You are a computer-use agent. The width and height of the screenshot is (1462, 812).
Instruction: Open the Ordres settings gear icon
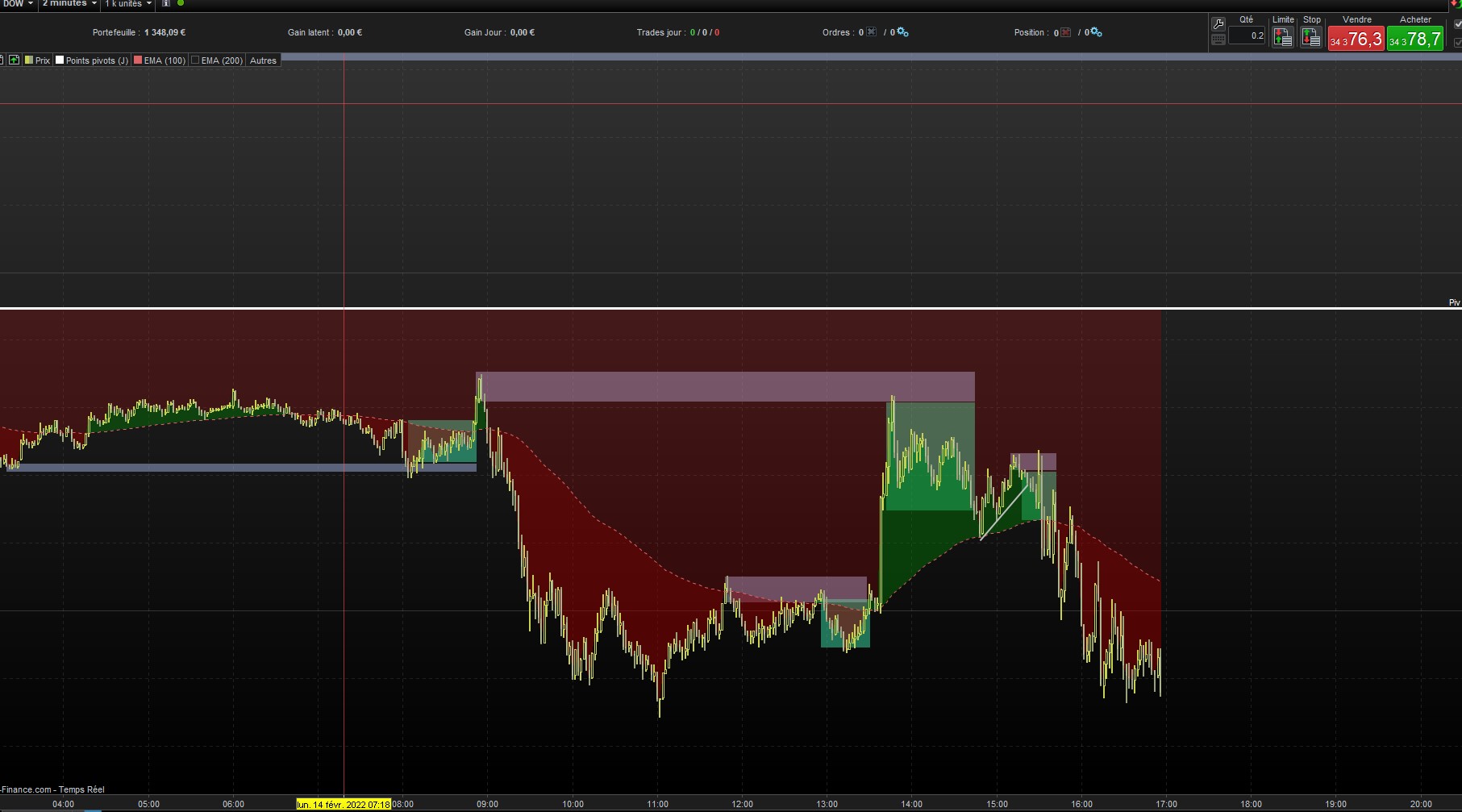903,32
